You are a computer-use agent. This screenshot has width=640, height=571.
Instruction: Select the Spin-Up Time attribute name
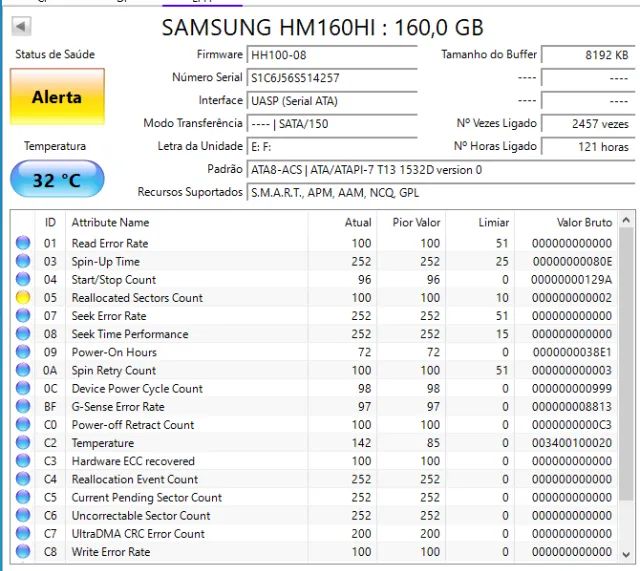pos(106,262)
